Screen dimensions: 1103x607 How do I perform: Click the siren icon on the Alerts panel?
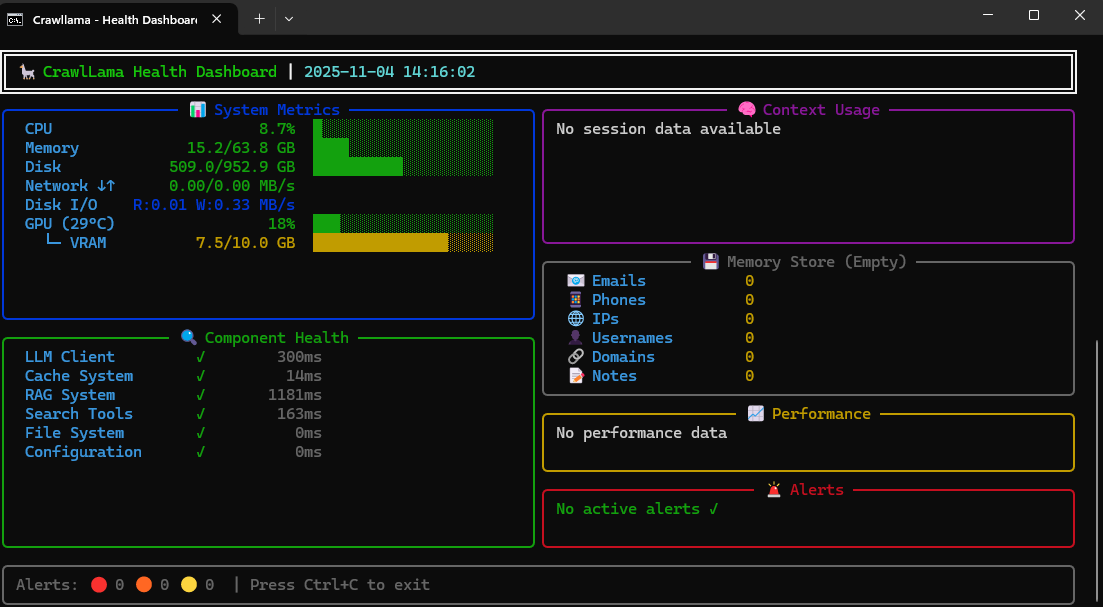point(772,489)
